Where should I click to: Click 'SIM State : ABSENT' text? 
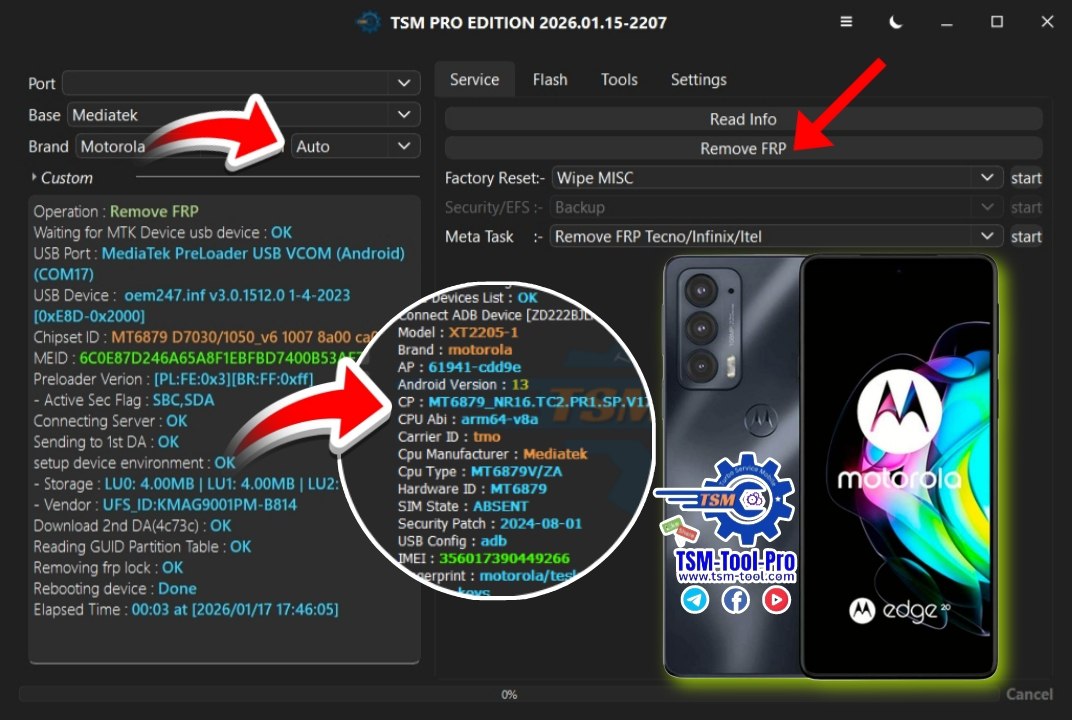click(463, 506)
